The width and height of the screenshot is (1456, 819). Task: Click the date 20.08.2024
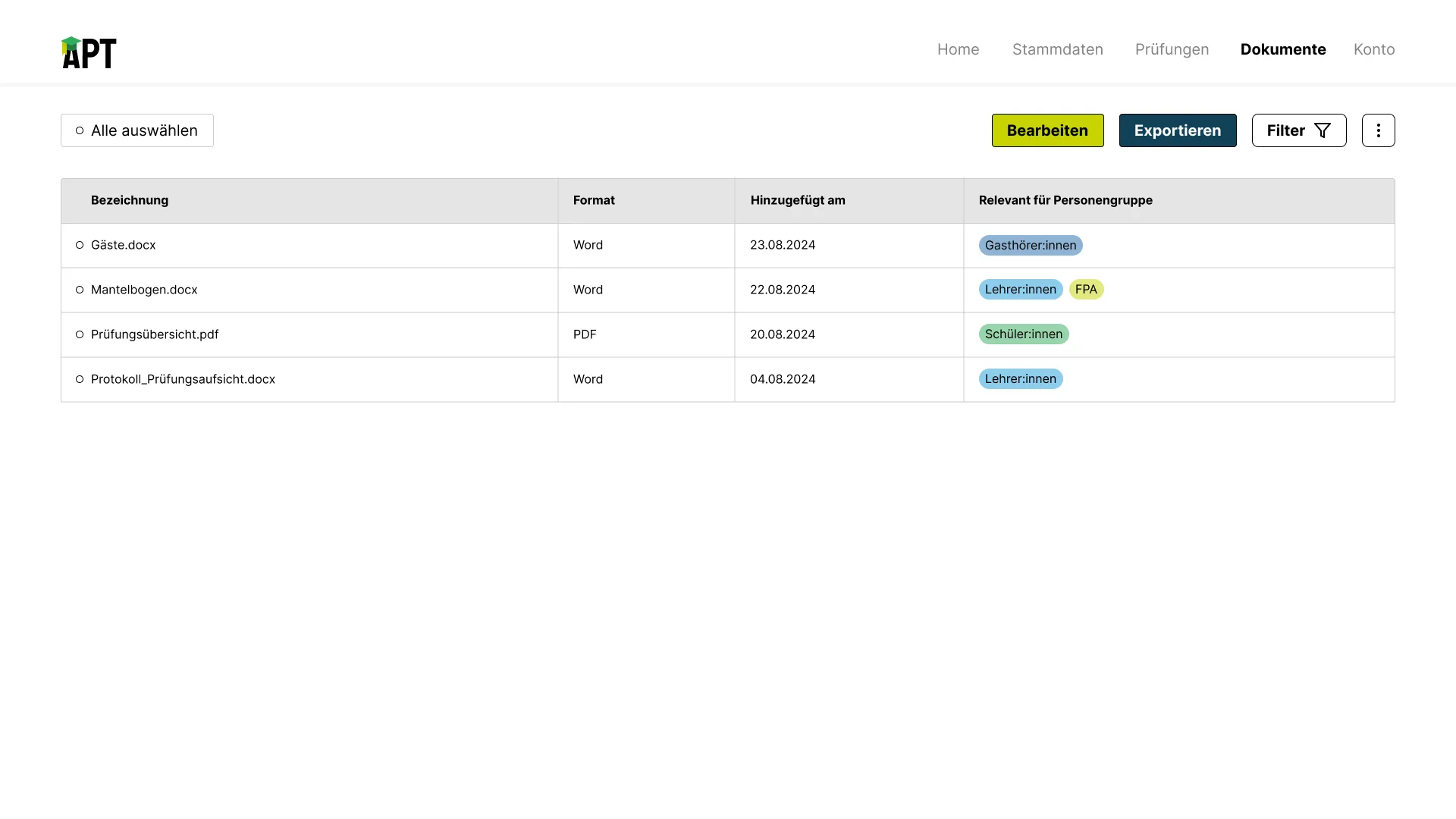click(x=783, y=334)
